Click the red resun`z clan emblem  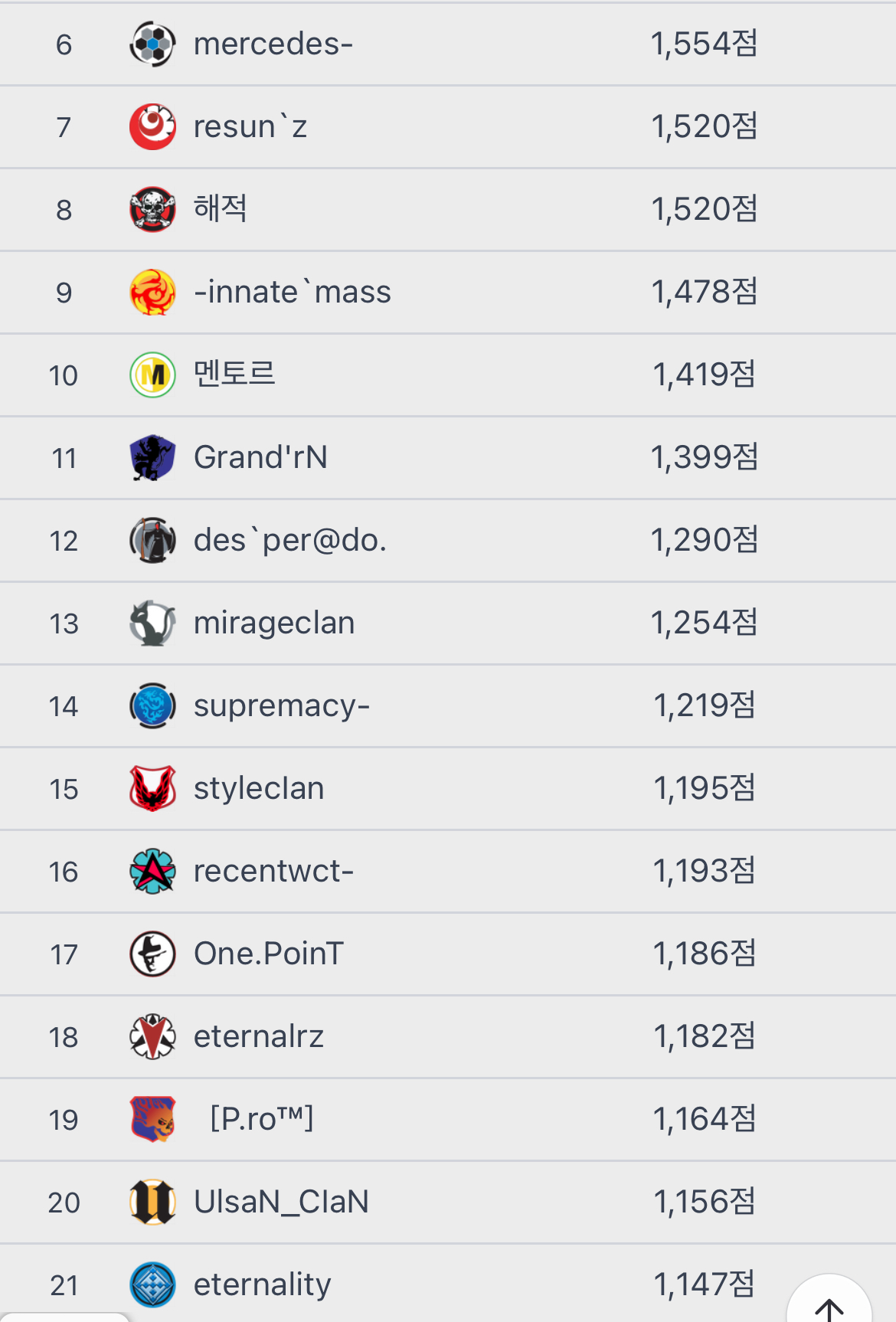click(152, 126)
